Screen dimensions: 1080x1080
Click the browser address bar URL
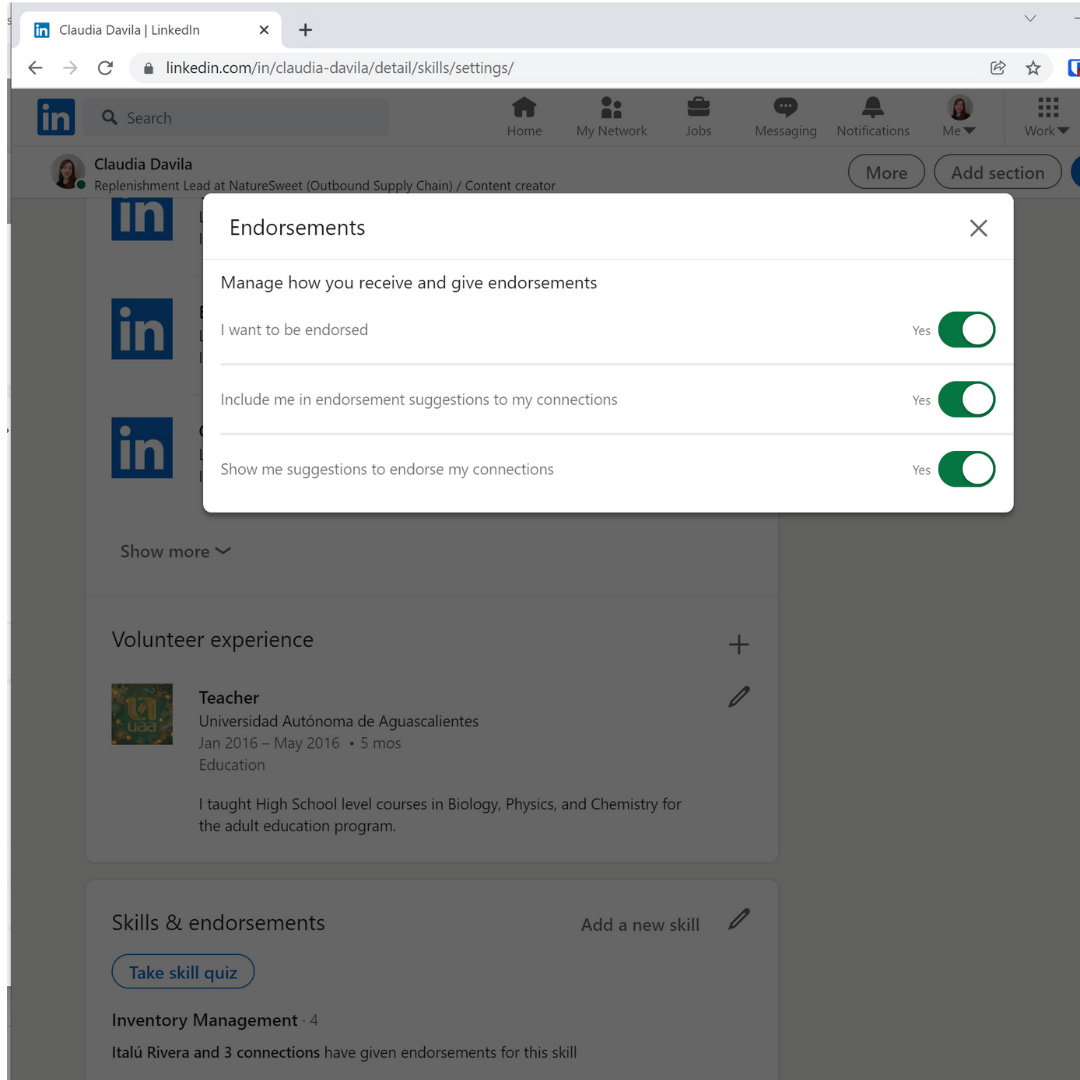[x=340, y=68]
